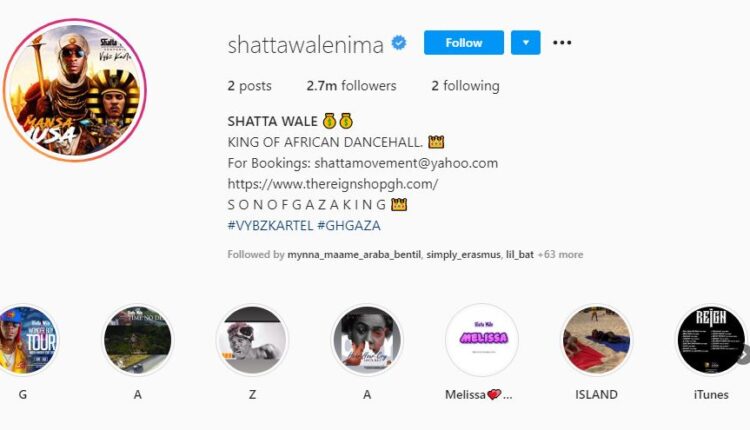
Task: Open the #GHGAZA hashtag
Action: click(x=349, y=225)
